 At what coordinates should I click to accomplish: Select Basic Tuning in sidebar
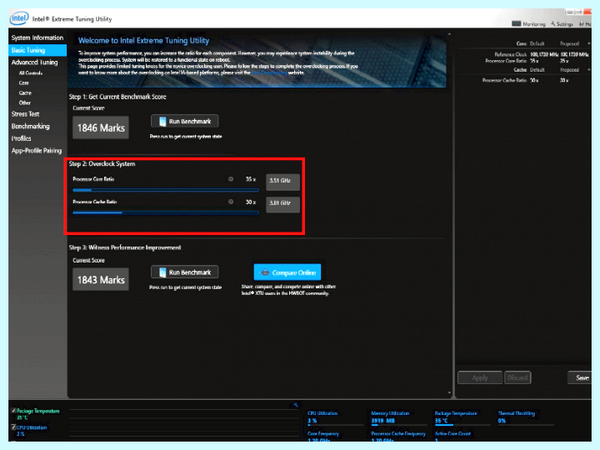point(38,50)
